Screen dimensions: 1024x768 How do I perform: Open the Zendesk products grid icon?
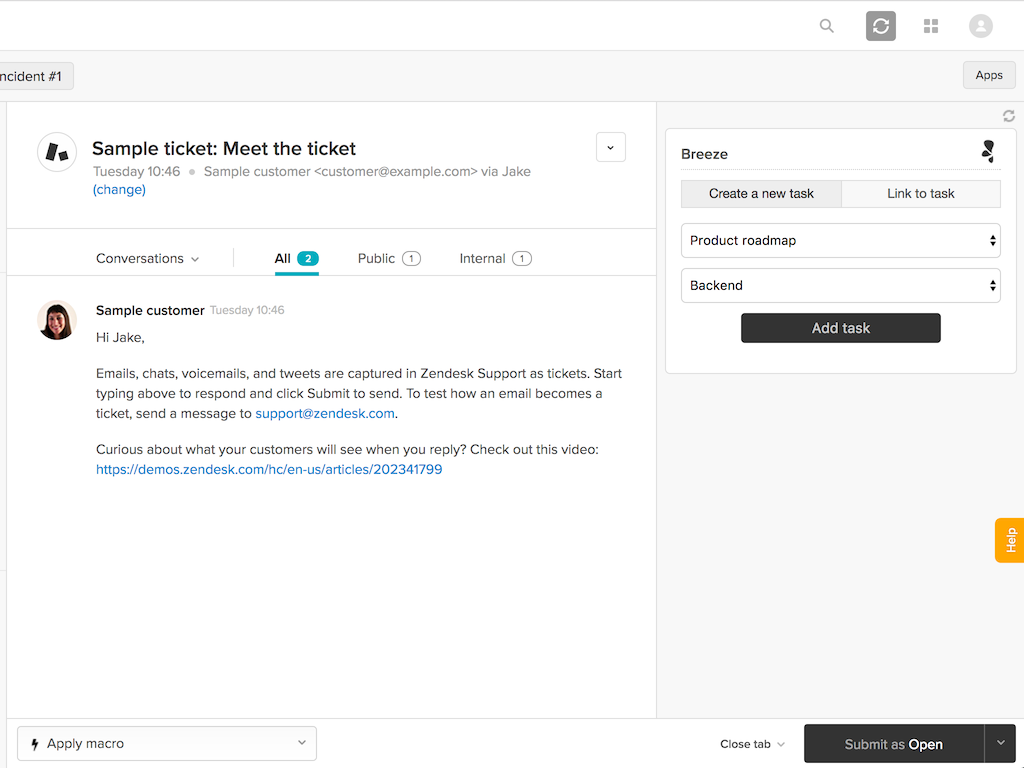tap(931, 26)
